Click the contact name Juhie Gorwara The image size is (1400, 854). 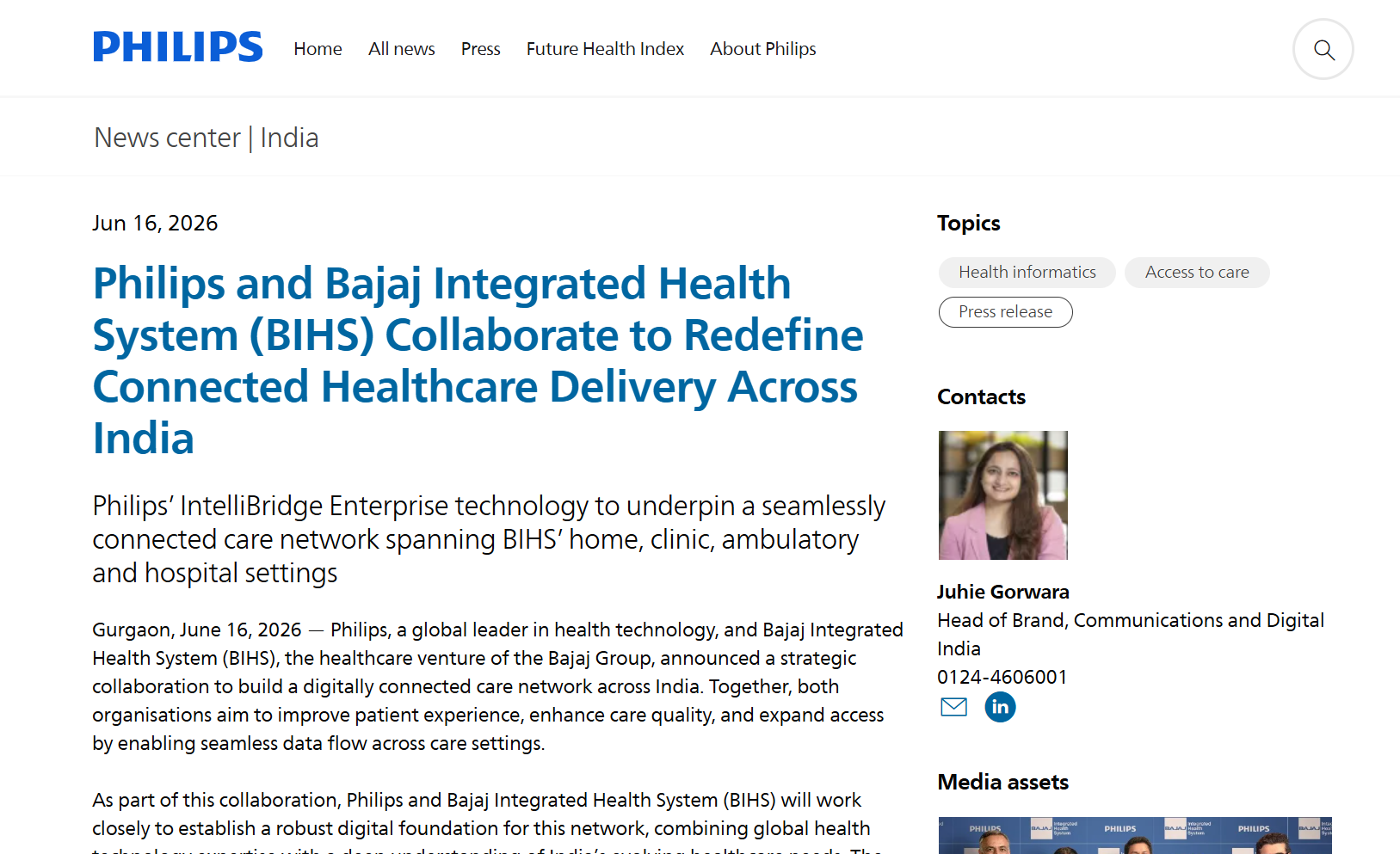[1003, 592]
